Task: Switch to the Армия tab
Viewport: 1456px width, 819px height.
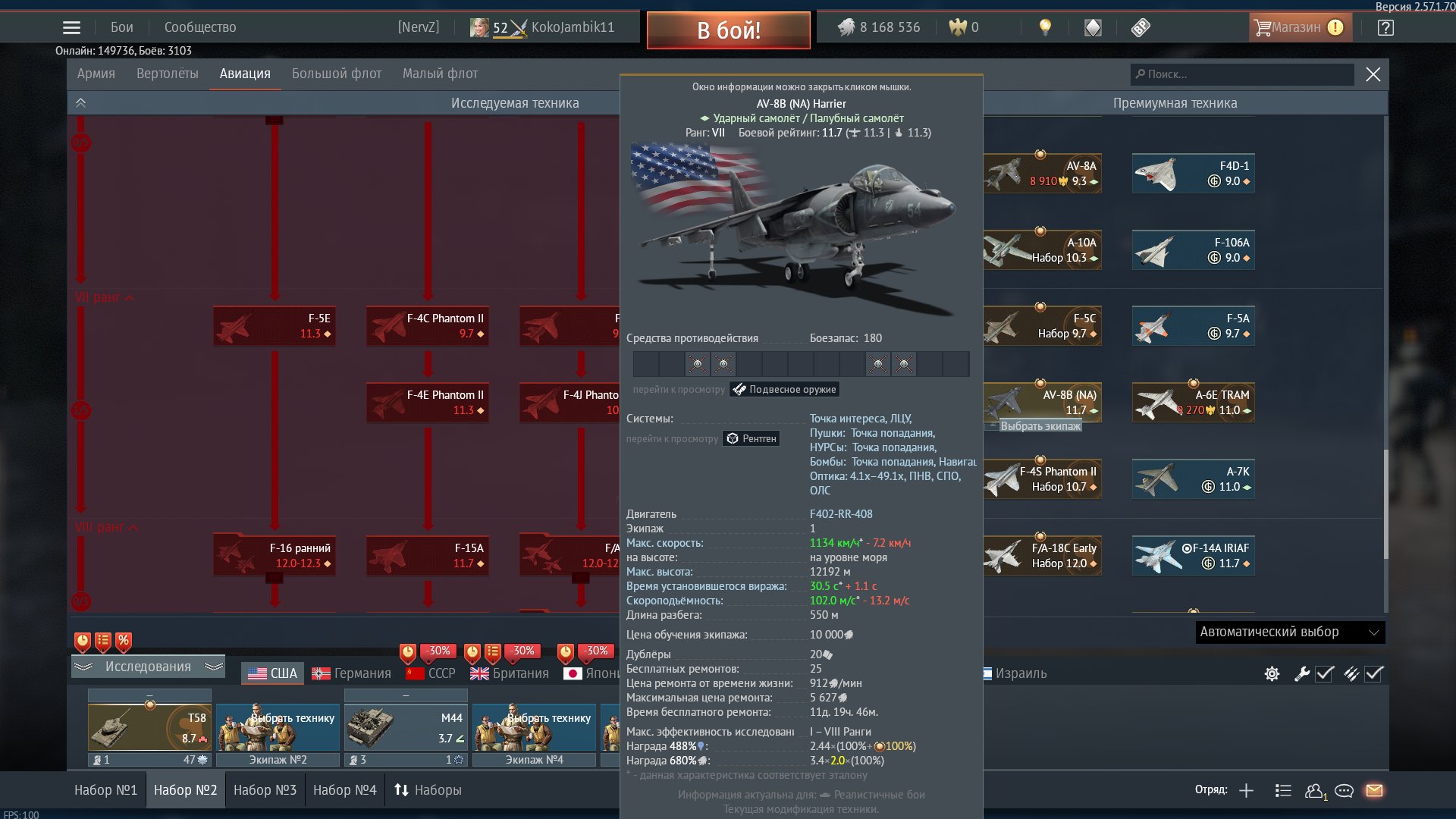Action: click(x=96, y=74)
